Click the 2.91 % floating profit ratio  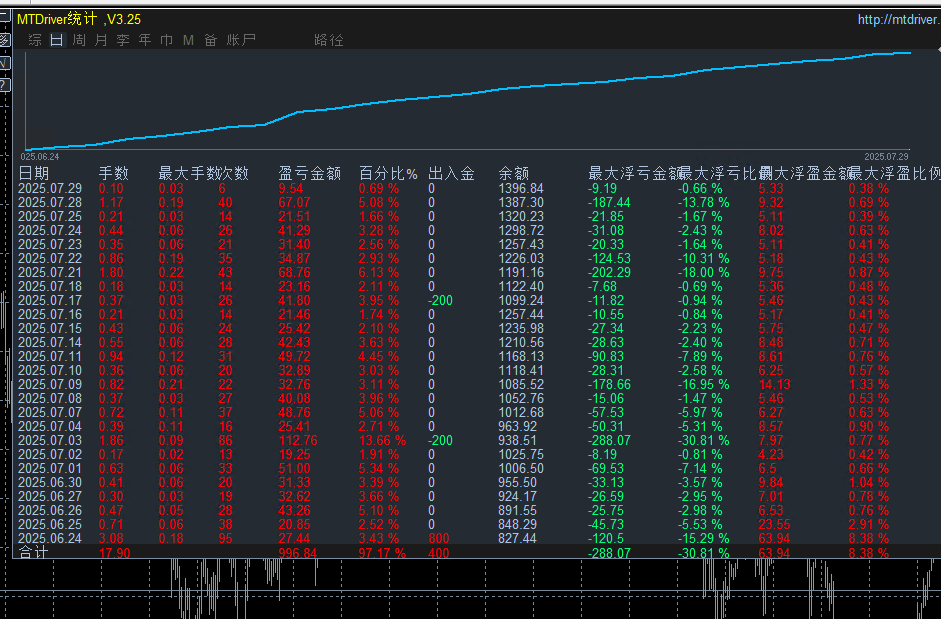869,524
